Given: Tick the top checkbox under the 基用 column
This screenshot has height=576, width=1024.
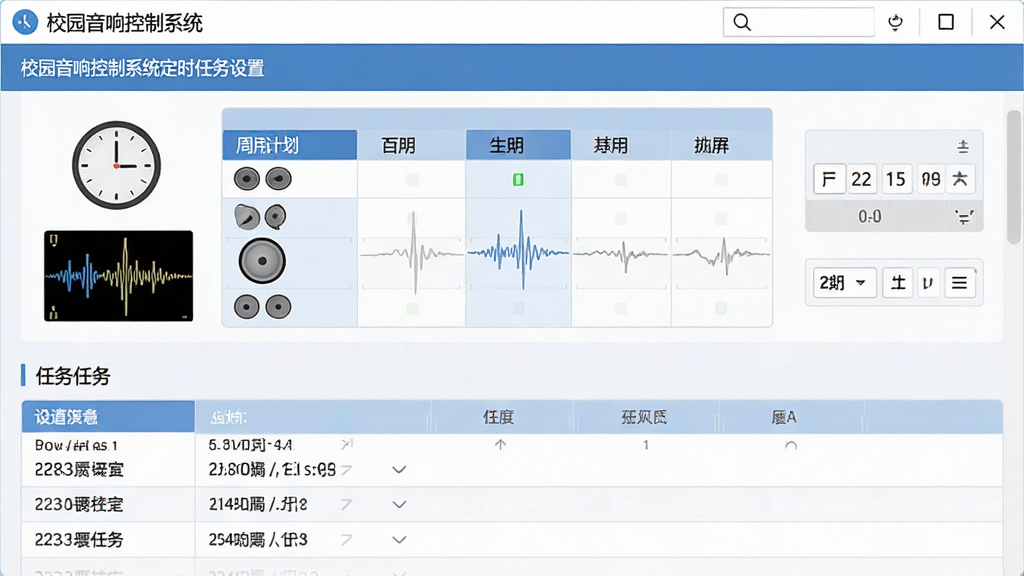Looking at the screenshot, I should (620, 180).
